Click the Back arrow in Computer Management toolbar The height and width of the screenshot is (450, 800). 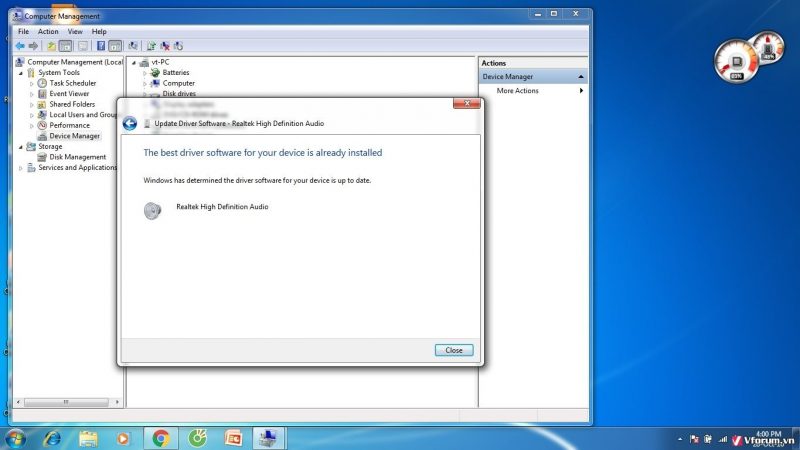(x=20, y=46)
